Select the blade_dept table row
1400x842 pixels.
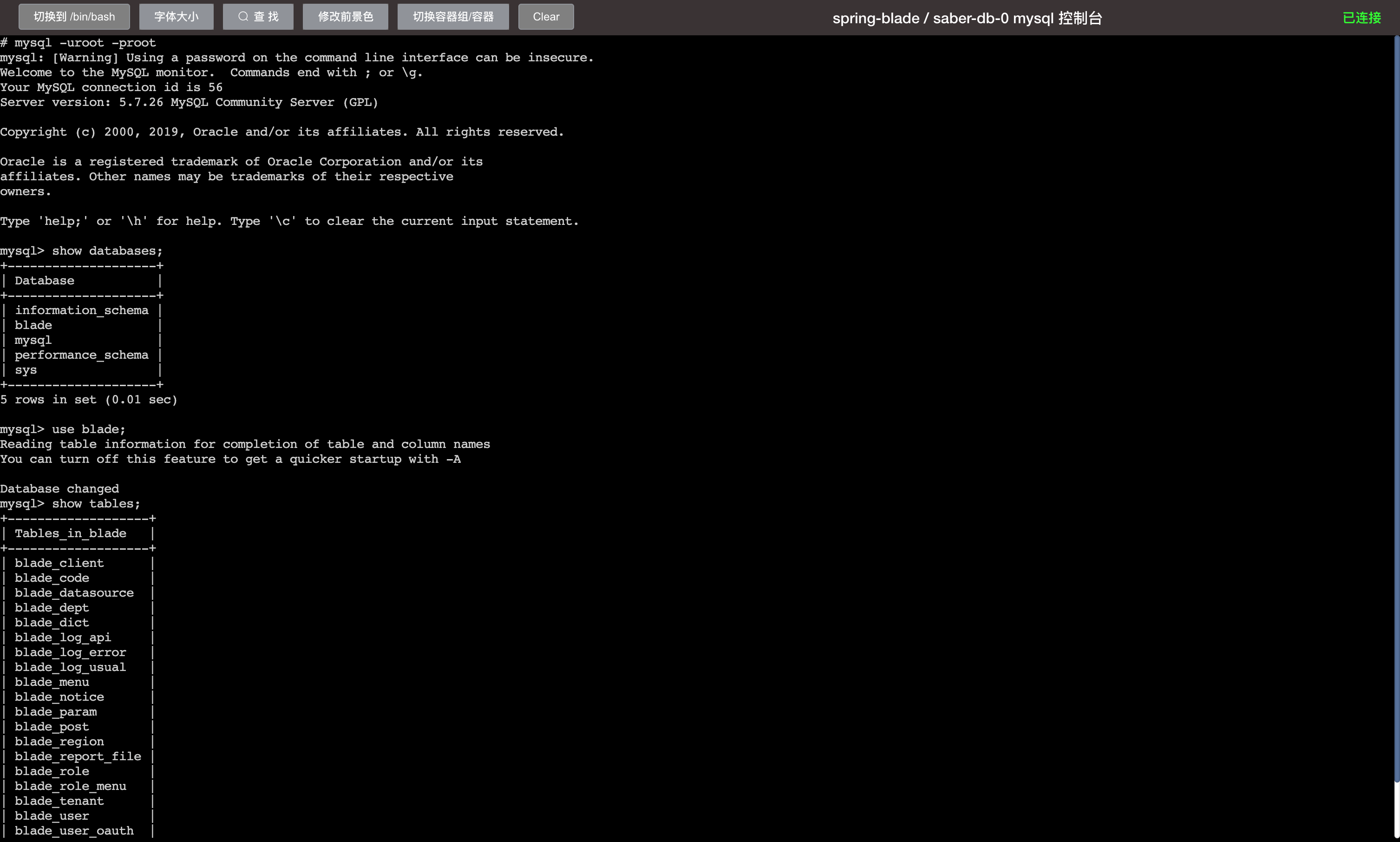78,608
